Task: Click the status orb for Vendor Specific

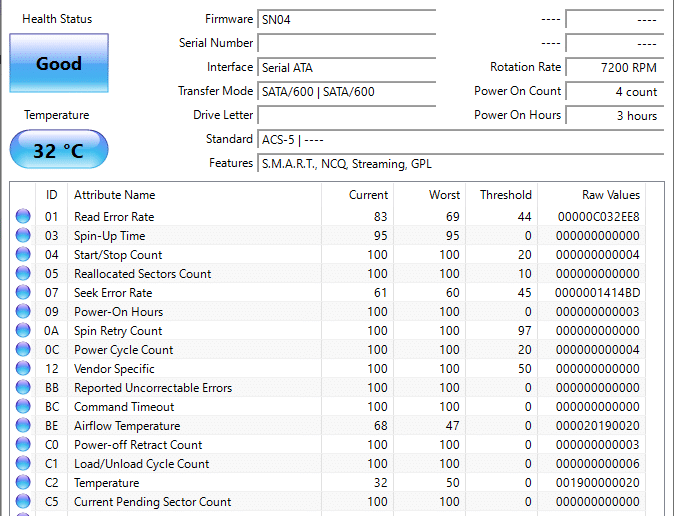Action: coord(23,368)
